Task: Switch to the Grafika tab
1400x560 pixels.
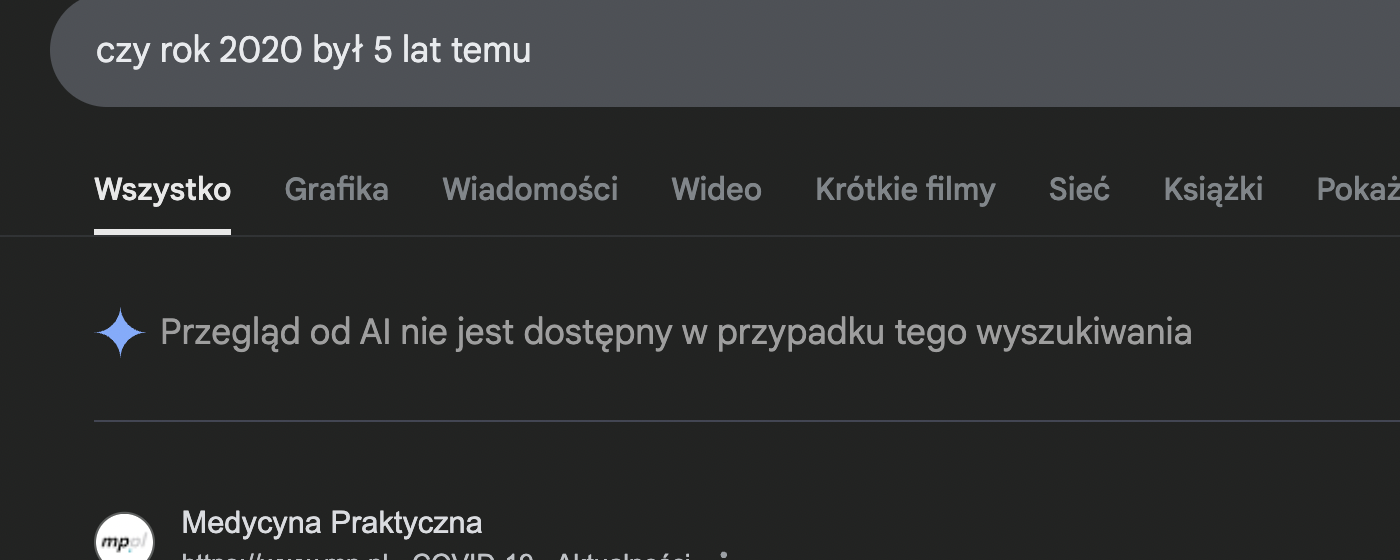Action: [336, 189]
